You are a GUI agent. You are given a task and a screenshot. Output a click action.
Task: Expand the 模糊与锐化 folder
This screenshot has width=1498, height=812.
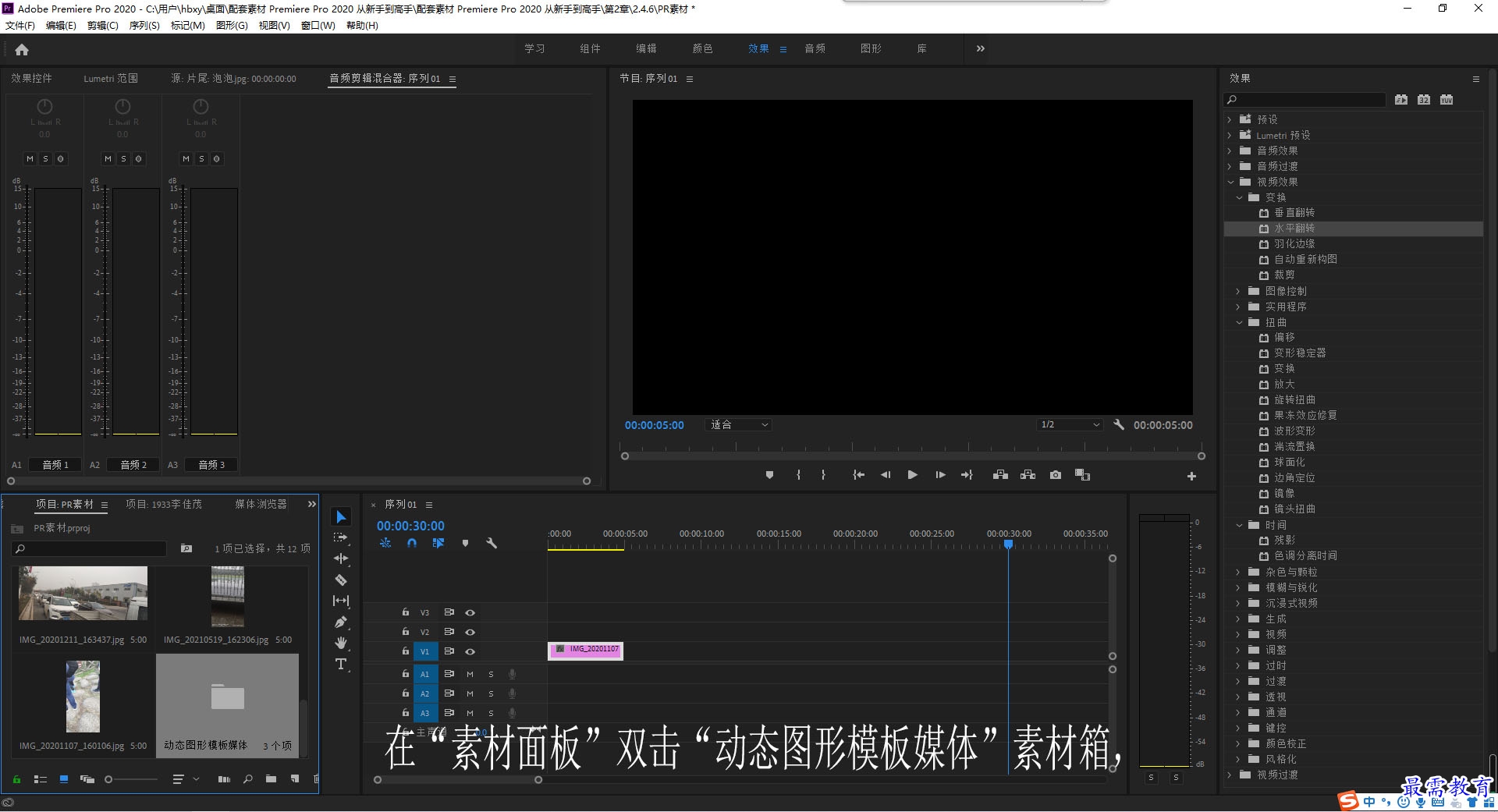(1238, 587)
